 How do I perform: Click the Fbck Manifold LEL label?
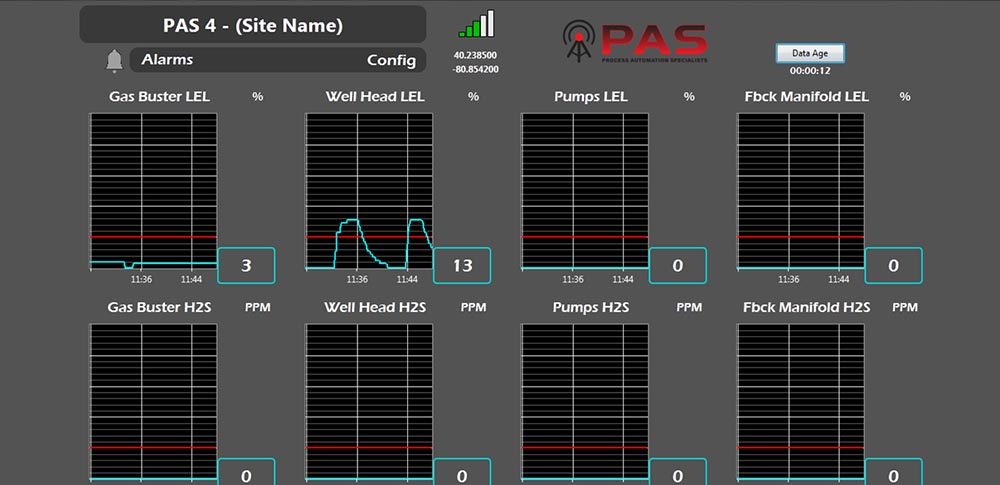(806, 97)
